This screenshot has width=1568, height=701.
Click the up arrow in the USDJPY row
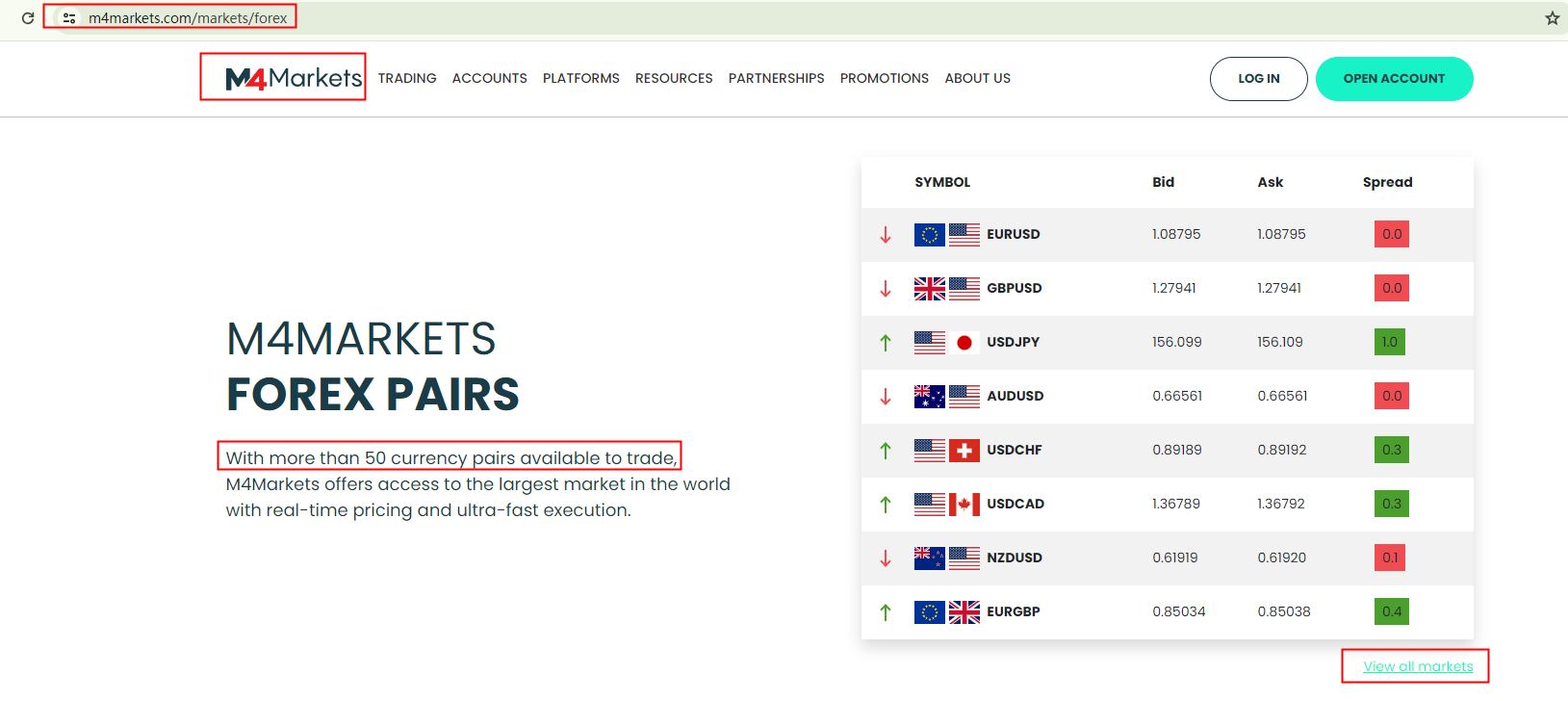click(886, 342)
